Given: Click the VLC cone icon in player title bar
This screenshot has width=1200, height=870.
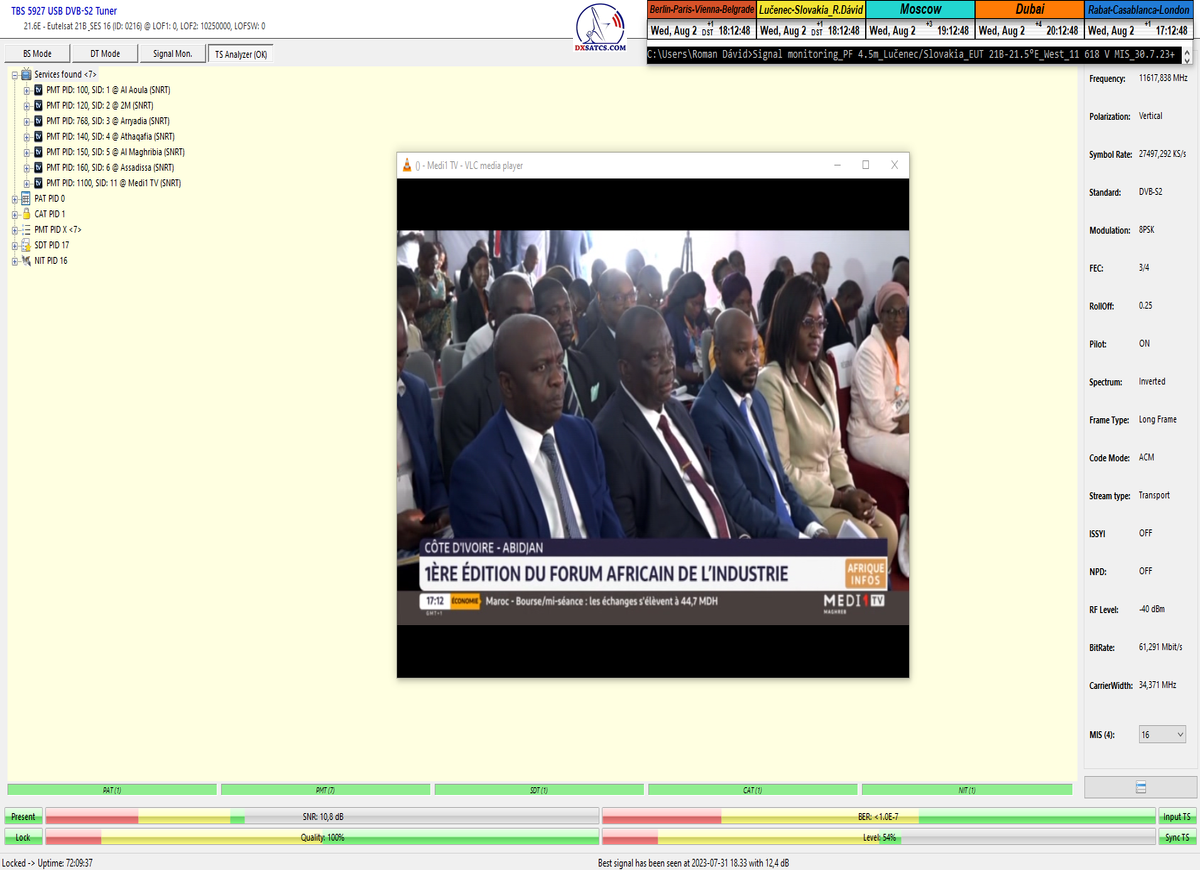Looking at the screenshot, I should 406,165.
